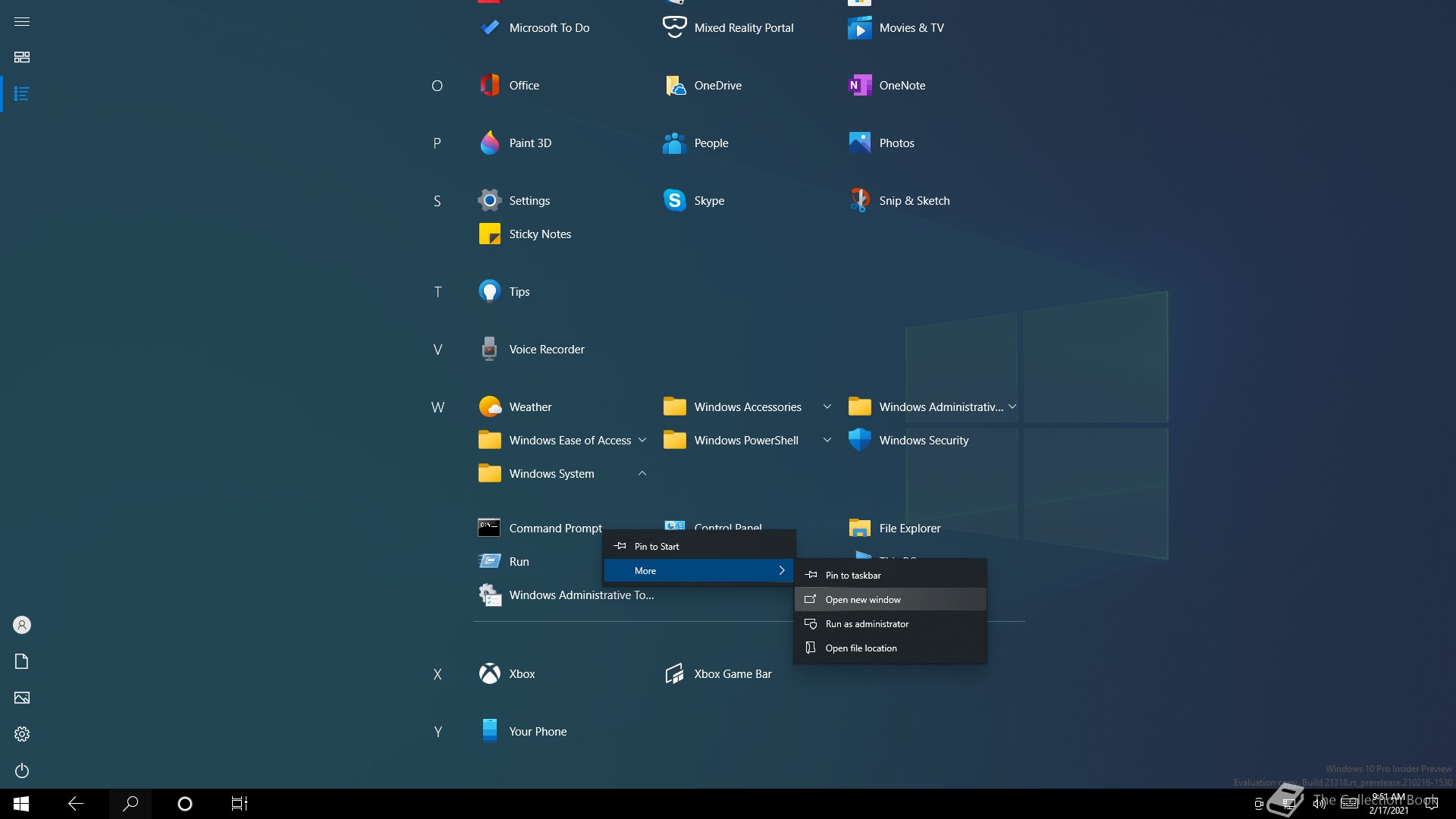Screen dimensions: 1456x819
Task: Open Windows Security shield icon
Action: (x=859, y=441)
